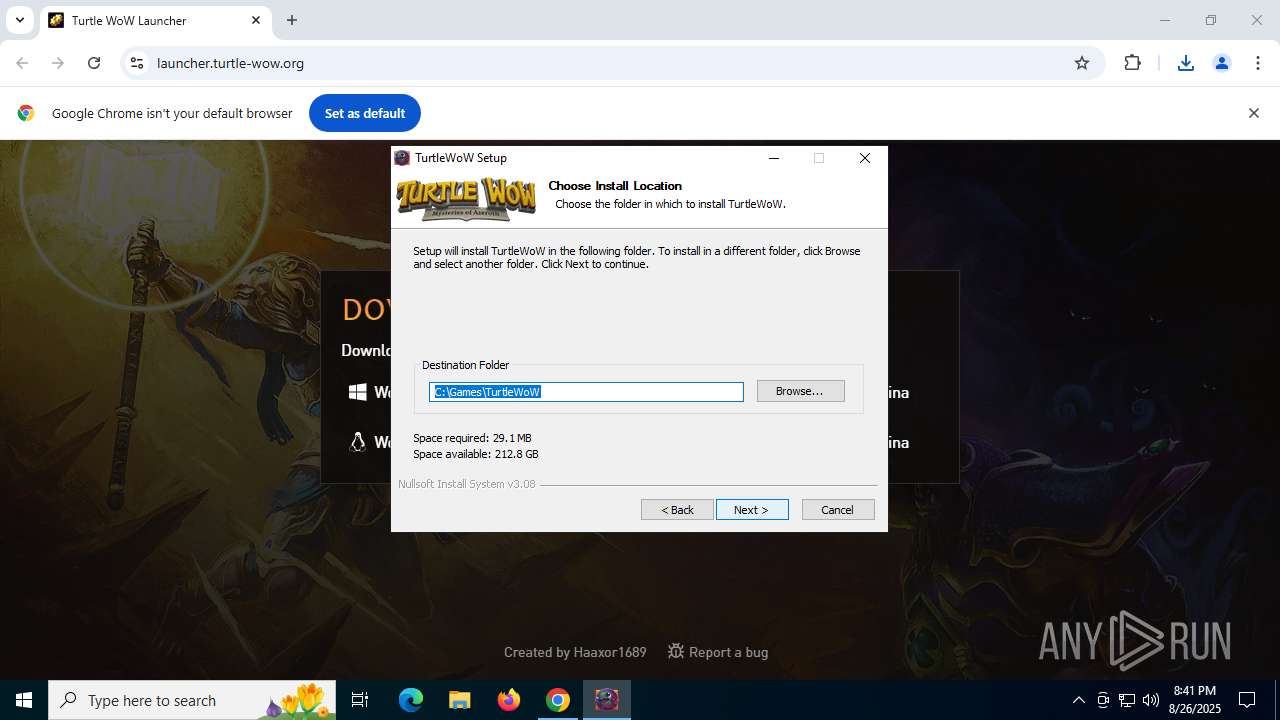Go back with the < Back button
The width and height of the screenshot is (1280, 720).
tap(677, 510)
